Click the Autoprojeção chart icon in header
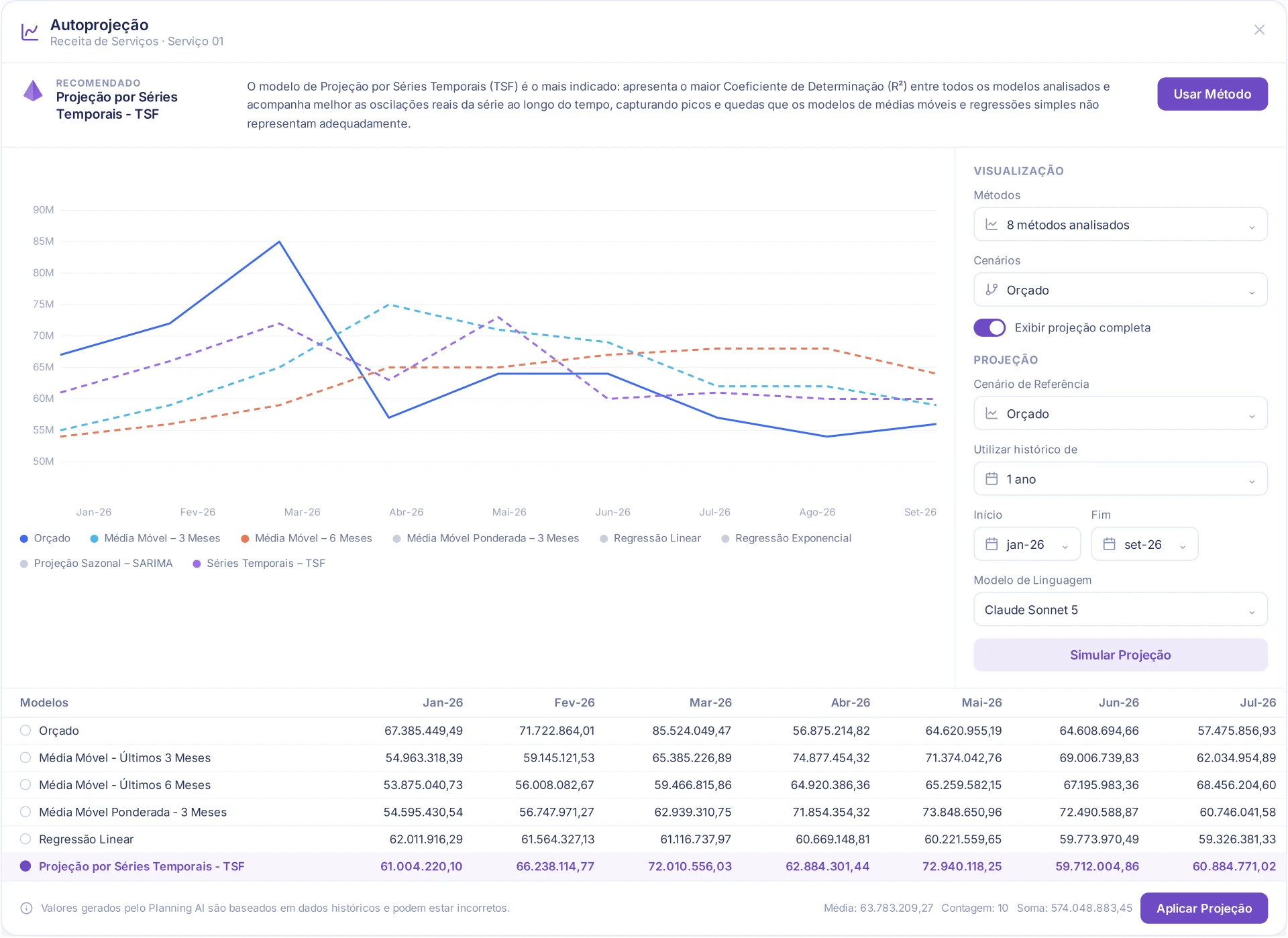This screenshot has width=1288, height=938. point(30,32)
